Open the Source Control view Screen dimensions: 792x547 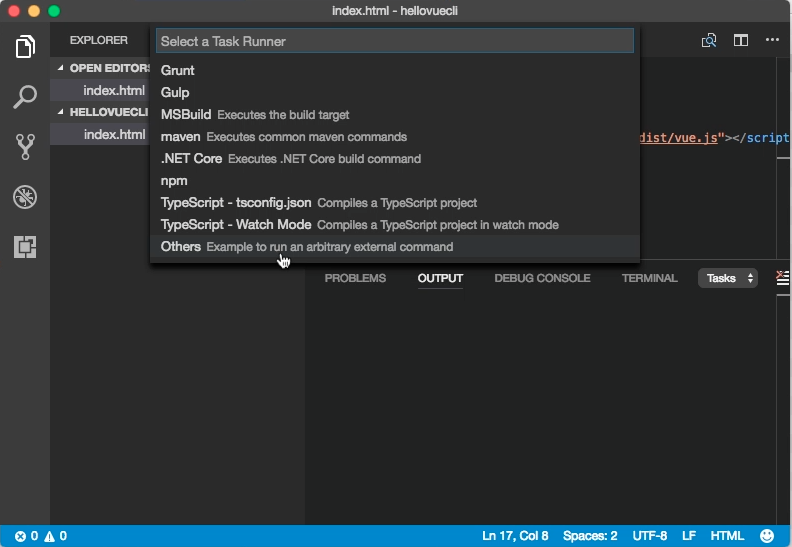25,146
